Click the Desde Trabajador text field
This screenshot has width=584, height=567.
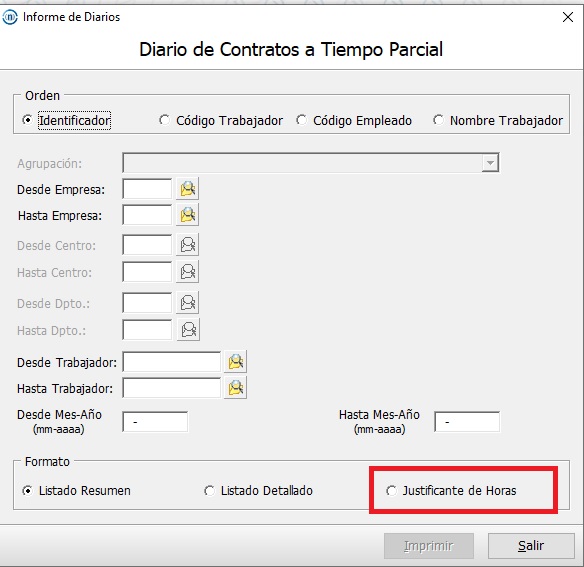[x=172, y=361]
